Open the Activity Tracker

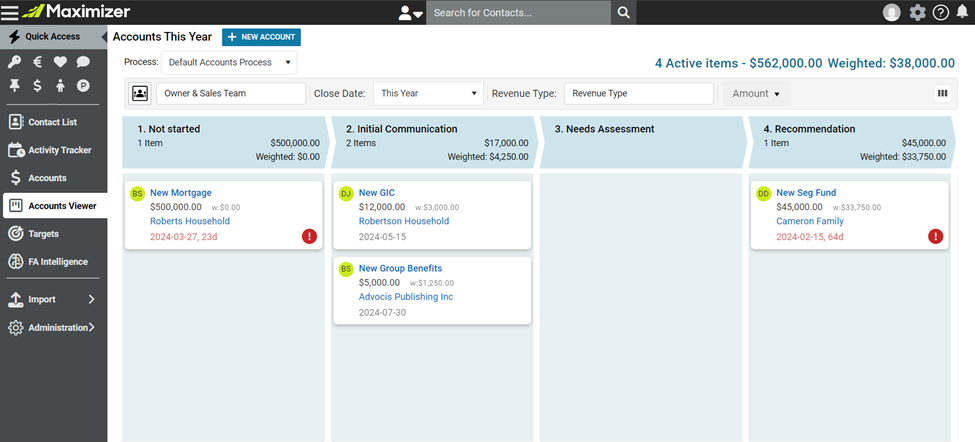(x=53, y=150)
